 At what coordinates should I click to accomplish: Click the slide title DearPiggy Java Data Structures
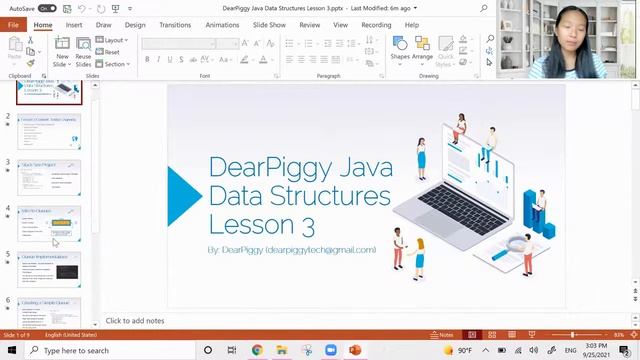coord(301,196)
